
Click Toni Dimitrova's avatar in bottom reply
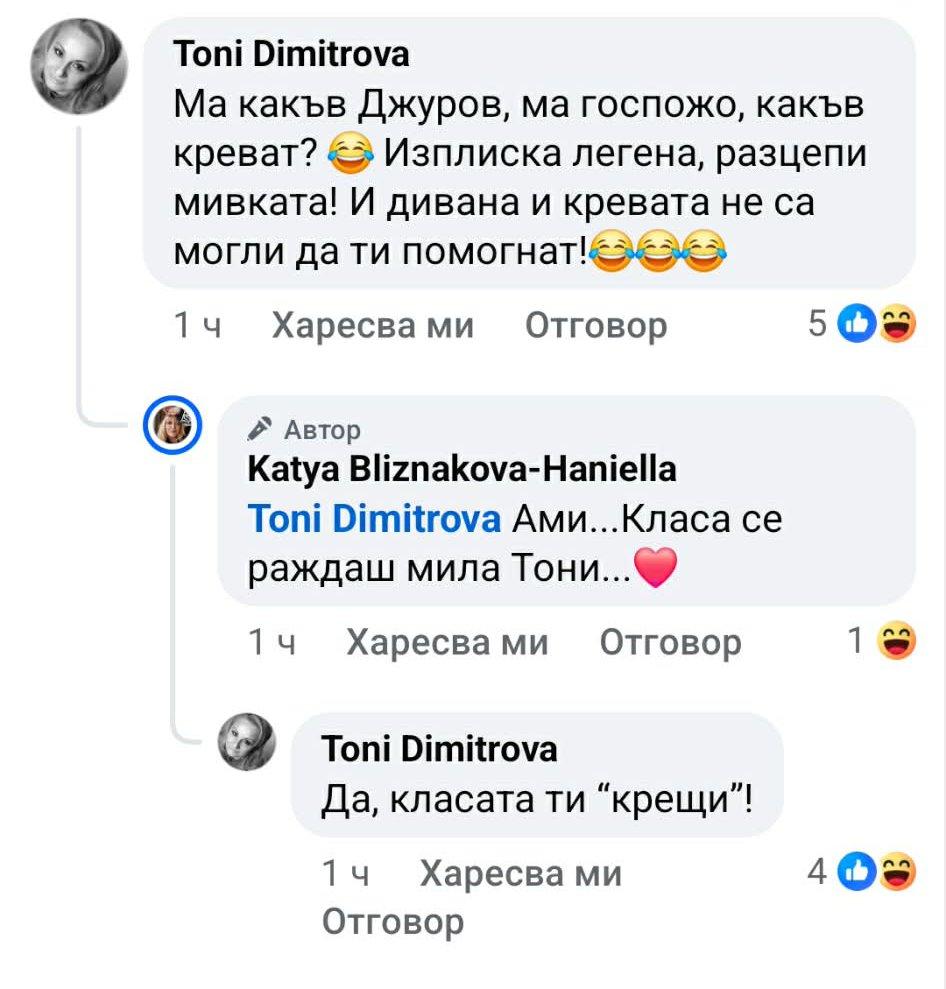pos(246,743)
